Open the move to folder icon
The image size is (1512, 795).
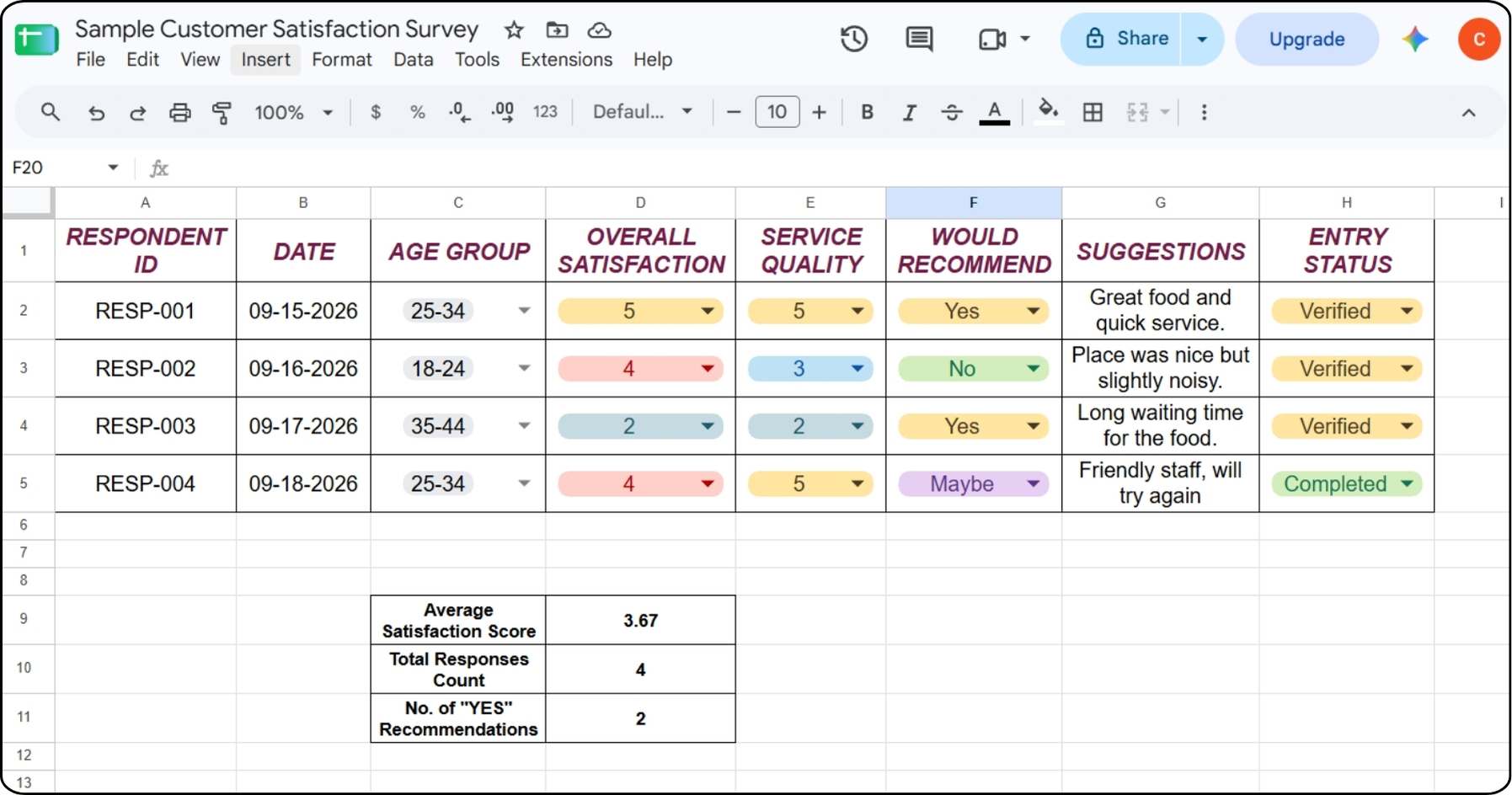coord(557,30)
